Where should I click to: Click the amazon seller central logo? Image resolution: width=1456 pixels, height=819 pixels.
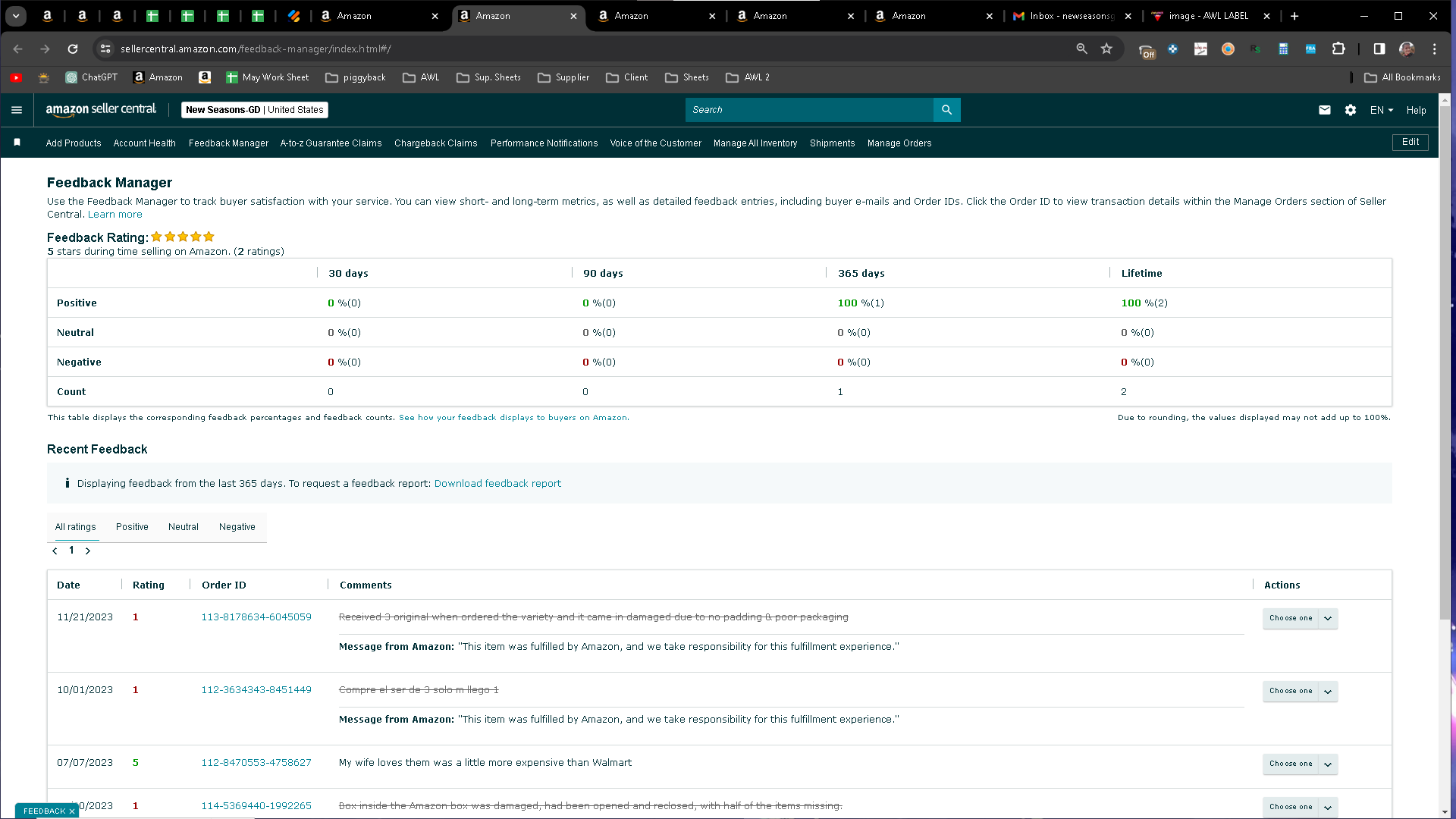(x=102, y=110)
